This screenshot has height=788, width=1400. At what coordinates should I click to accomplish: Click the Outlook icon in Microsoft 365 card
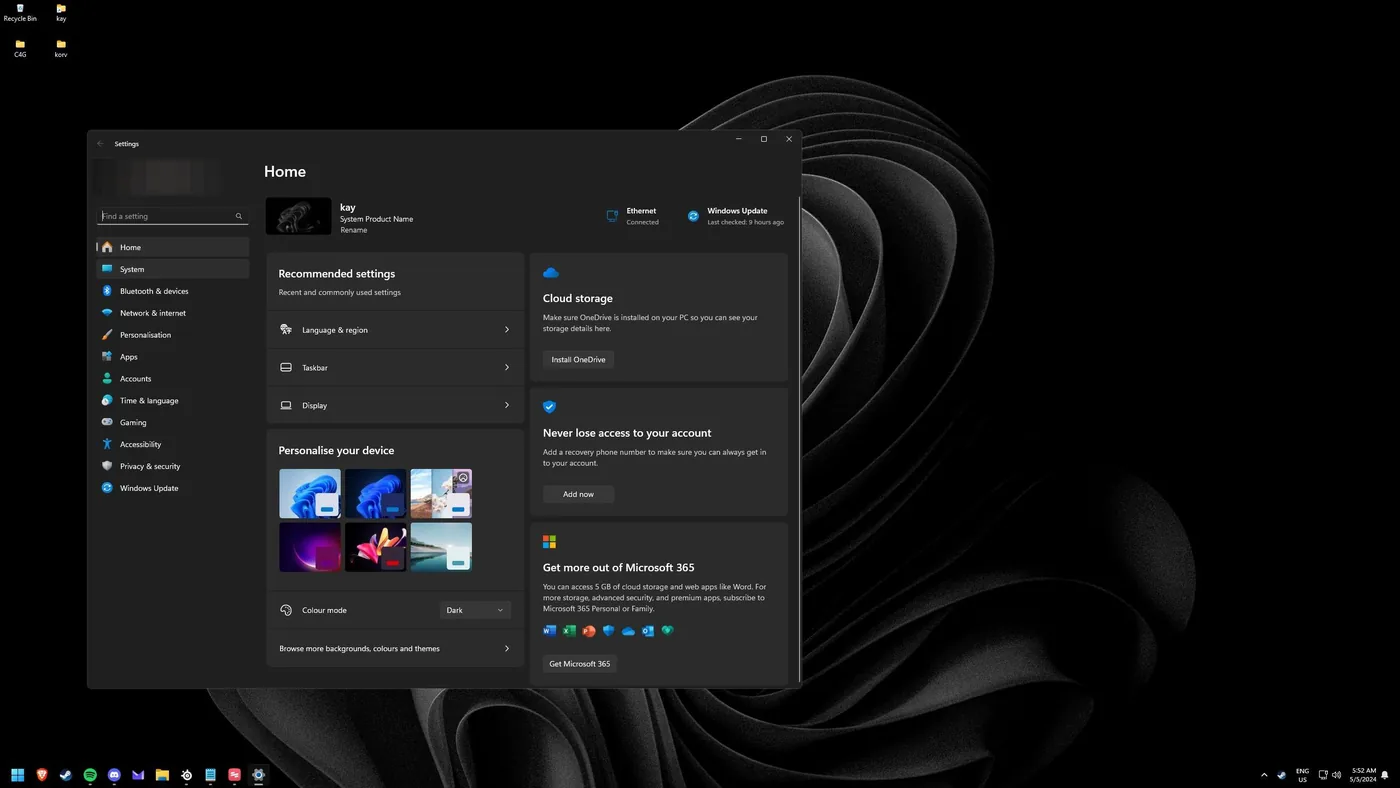[648, 631]
